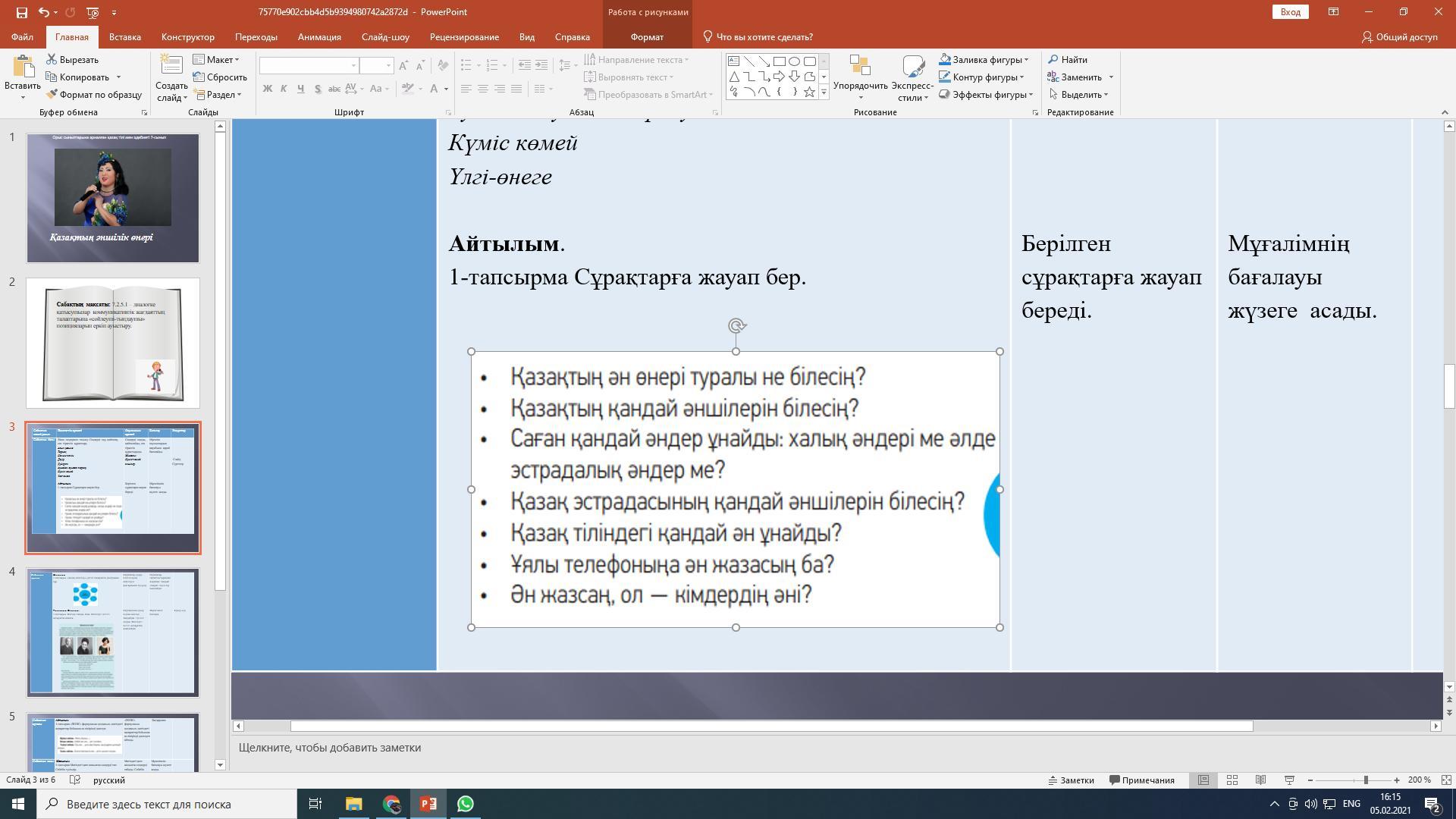The image size is (1456, 819).
Task: Expand the shapes gallery more arrow
Action: [824, 93]
